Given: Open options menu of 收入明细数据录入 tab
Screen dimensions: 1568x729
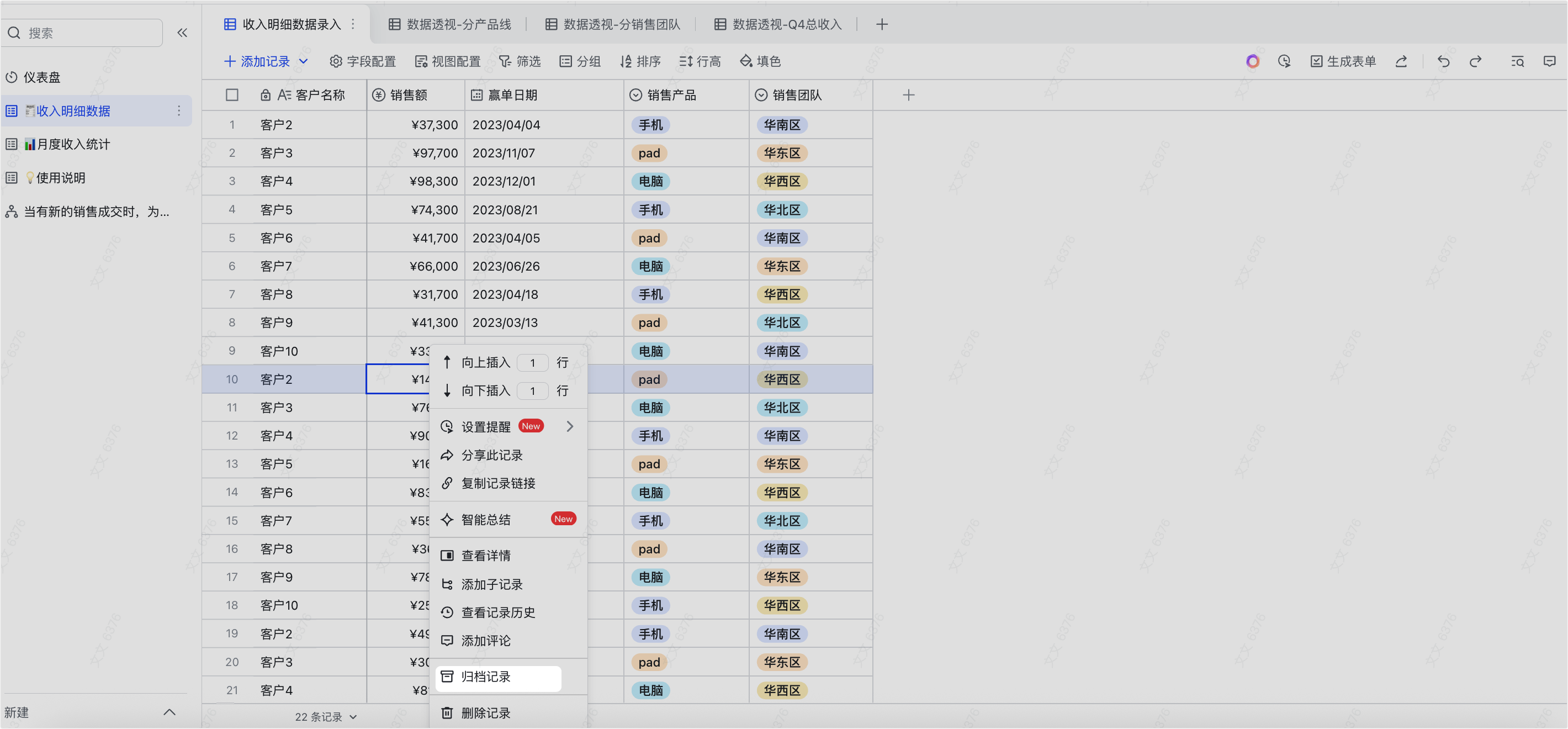Looking at the screenshot, I should (353, 24).
